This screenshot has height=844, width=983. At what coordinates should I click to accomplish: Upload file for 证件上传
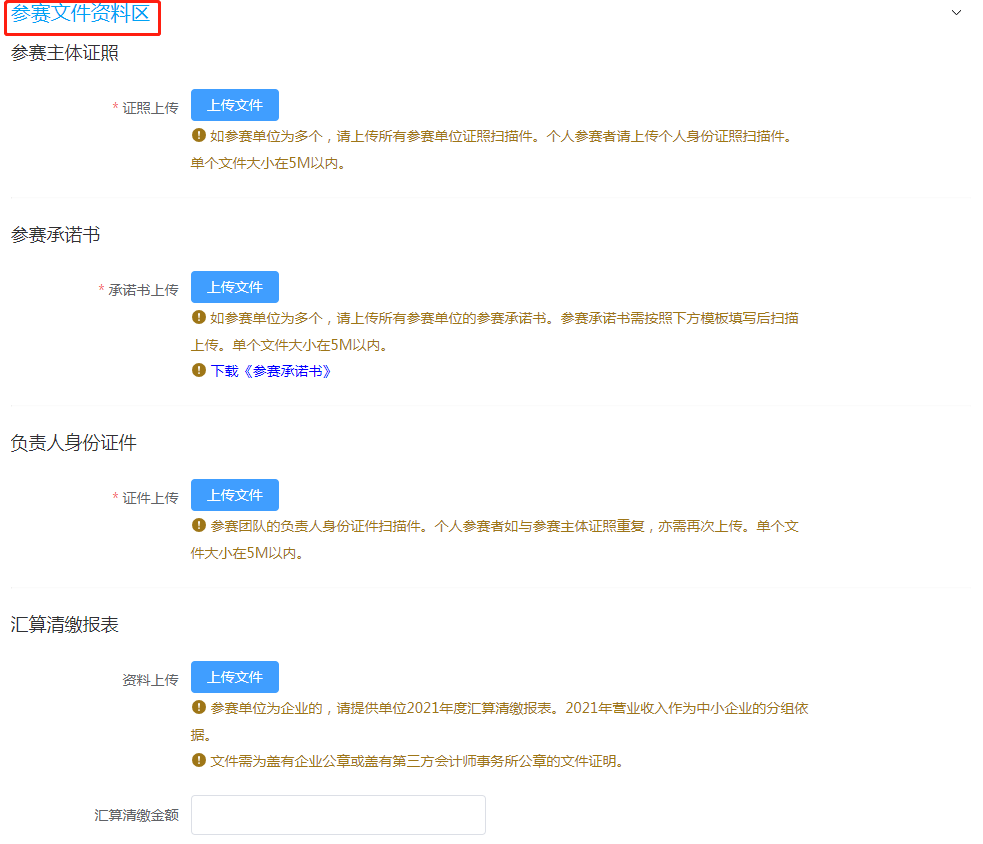point(234,495)
